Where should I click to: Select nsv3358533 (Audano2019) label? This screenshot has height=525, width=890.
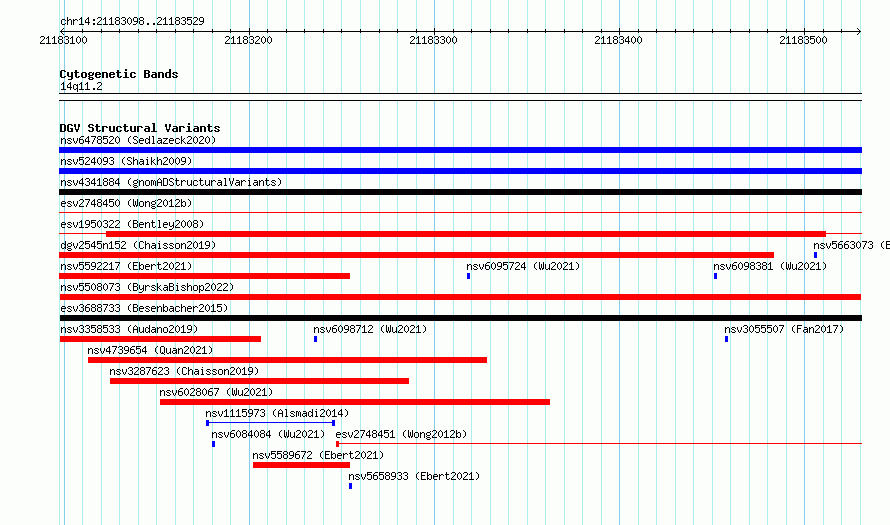[129, 329]
